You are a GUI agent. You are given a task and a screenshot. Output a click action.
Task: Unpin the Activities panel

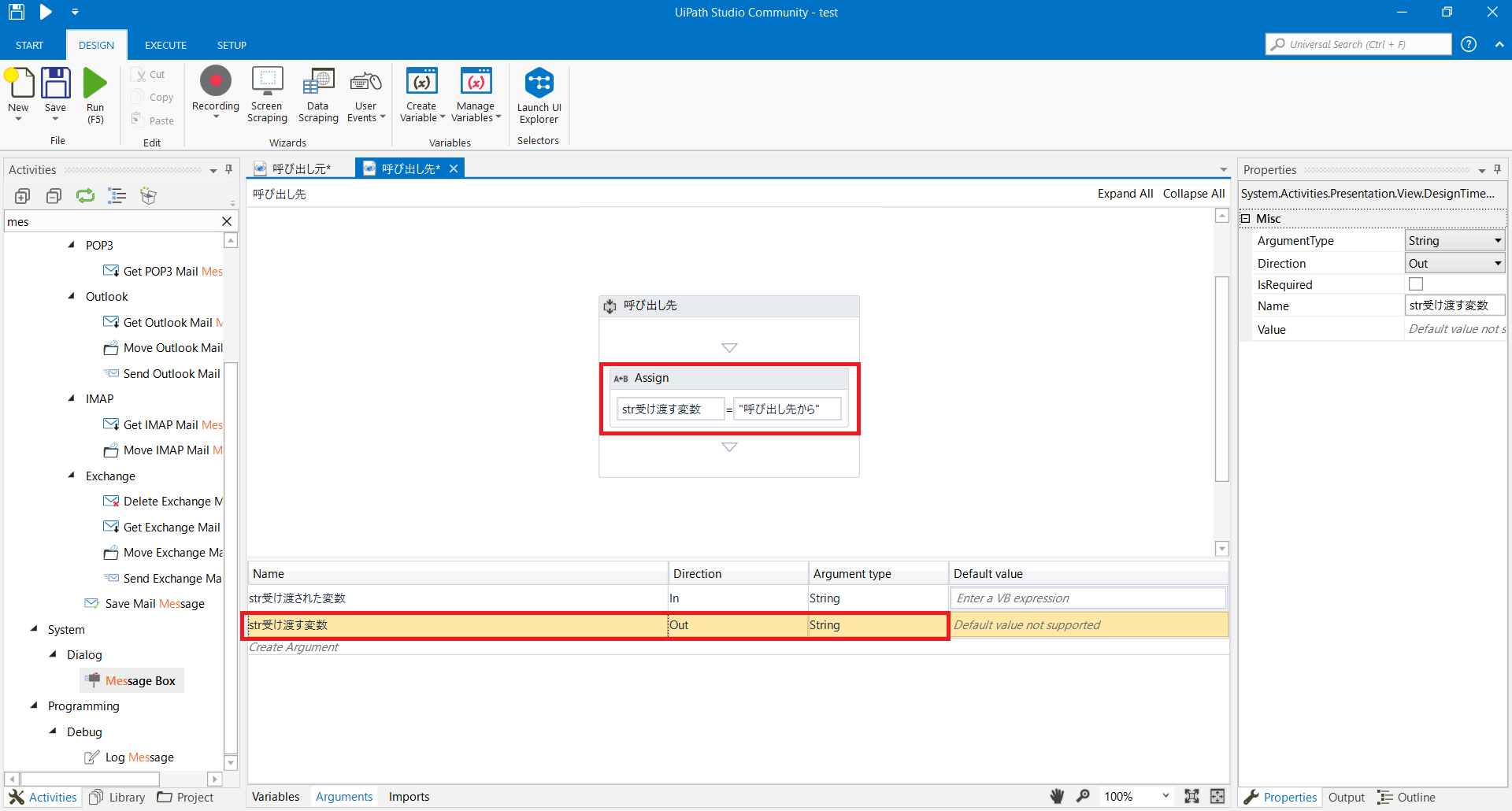click(228, 169)
